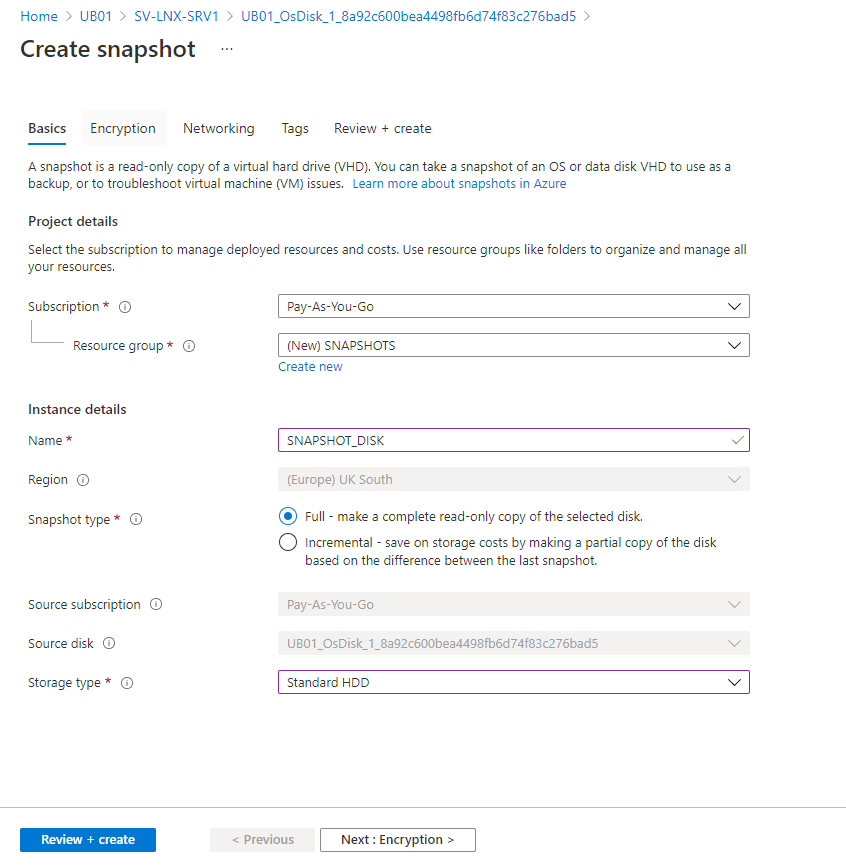Open the Storage type dropdown
This screenshot has height=866, width=846.
coord(513,683)
